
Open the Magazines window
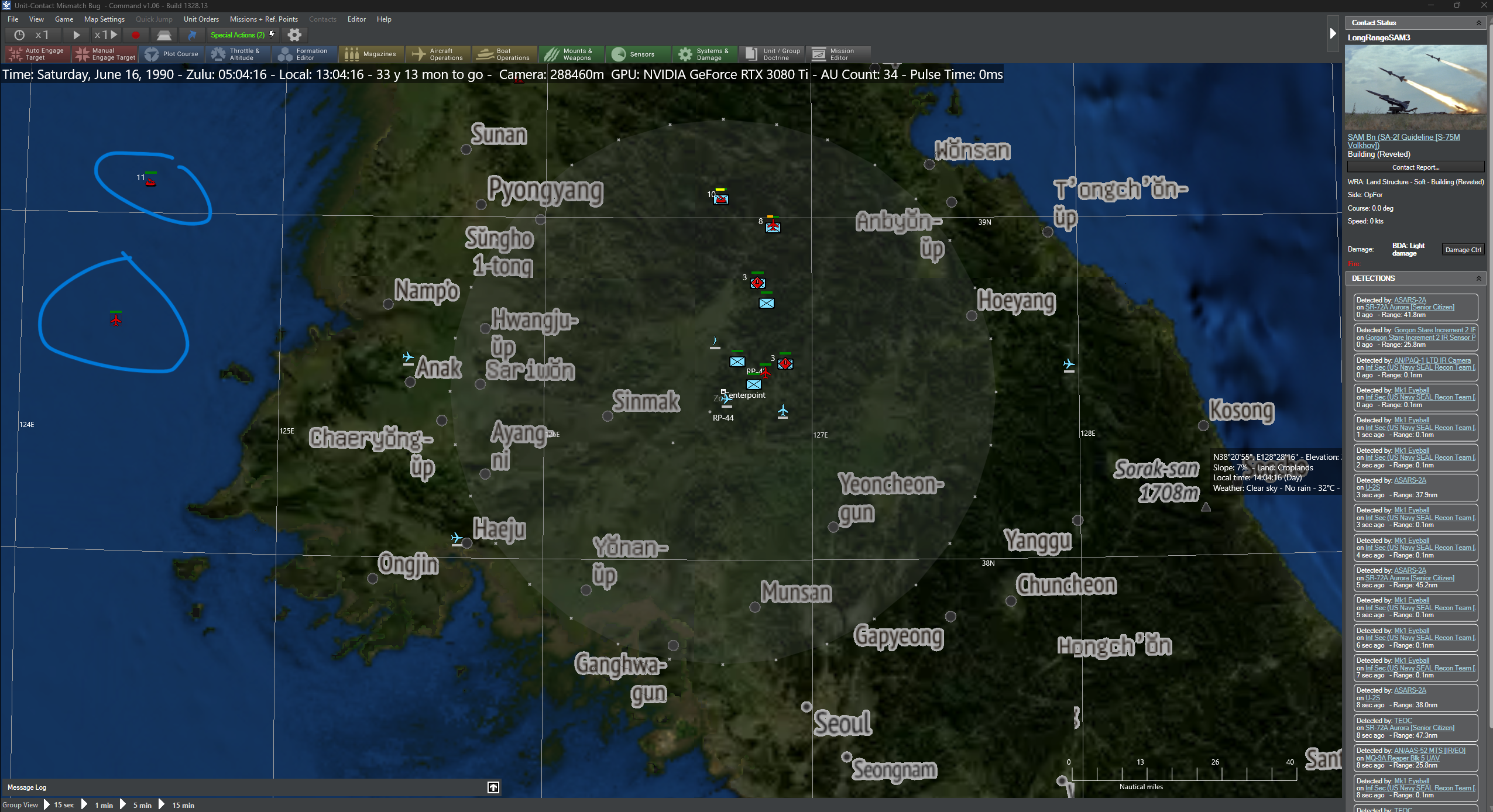(372, 54)
